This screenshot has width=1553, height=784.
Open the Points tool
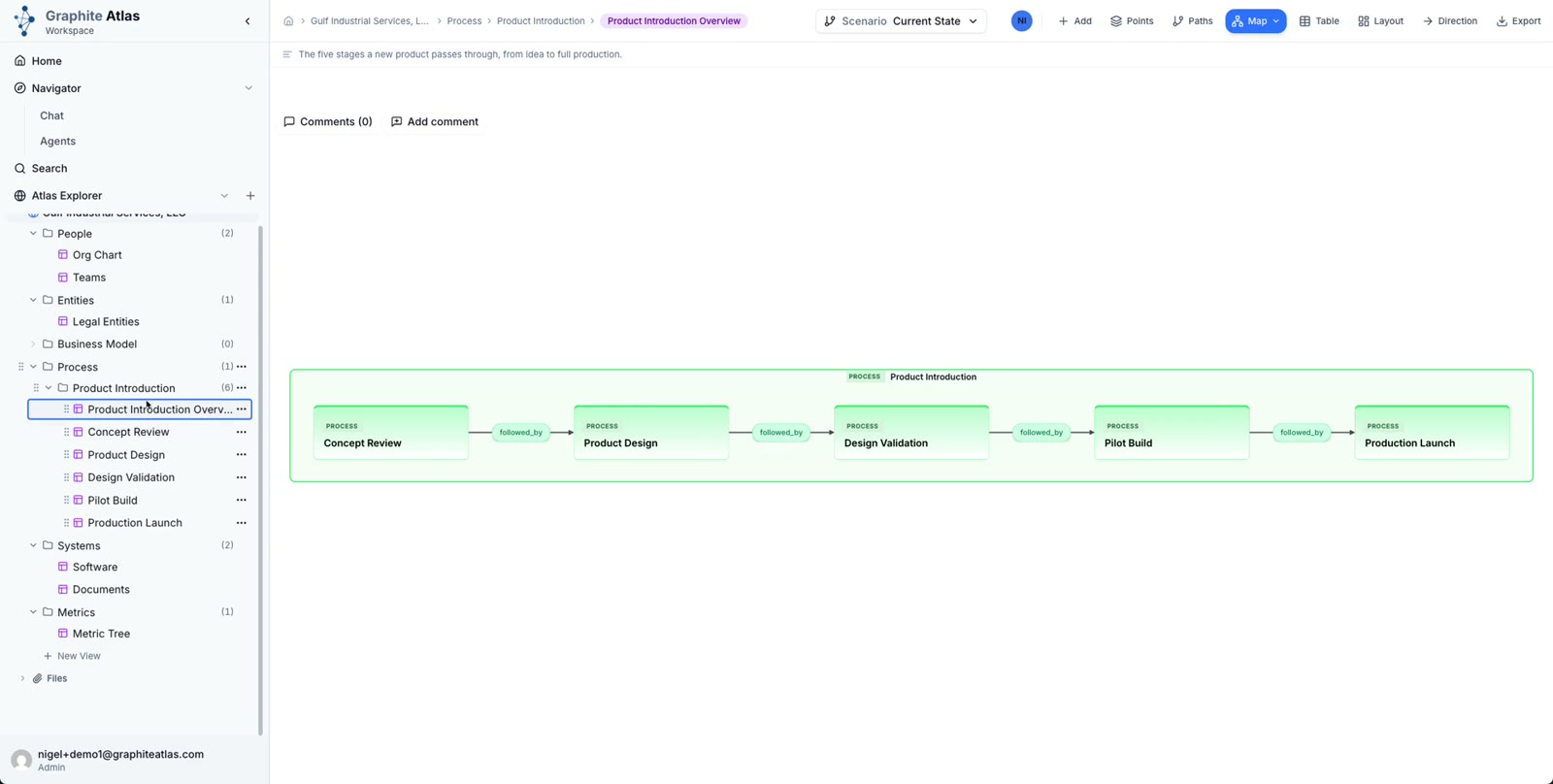1132,21
